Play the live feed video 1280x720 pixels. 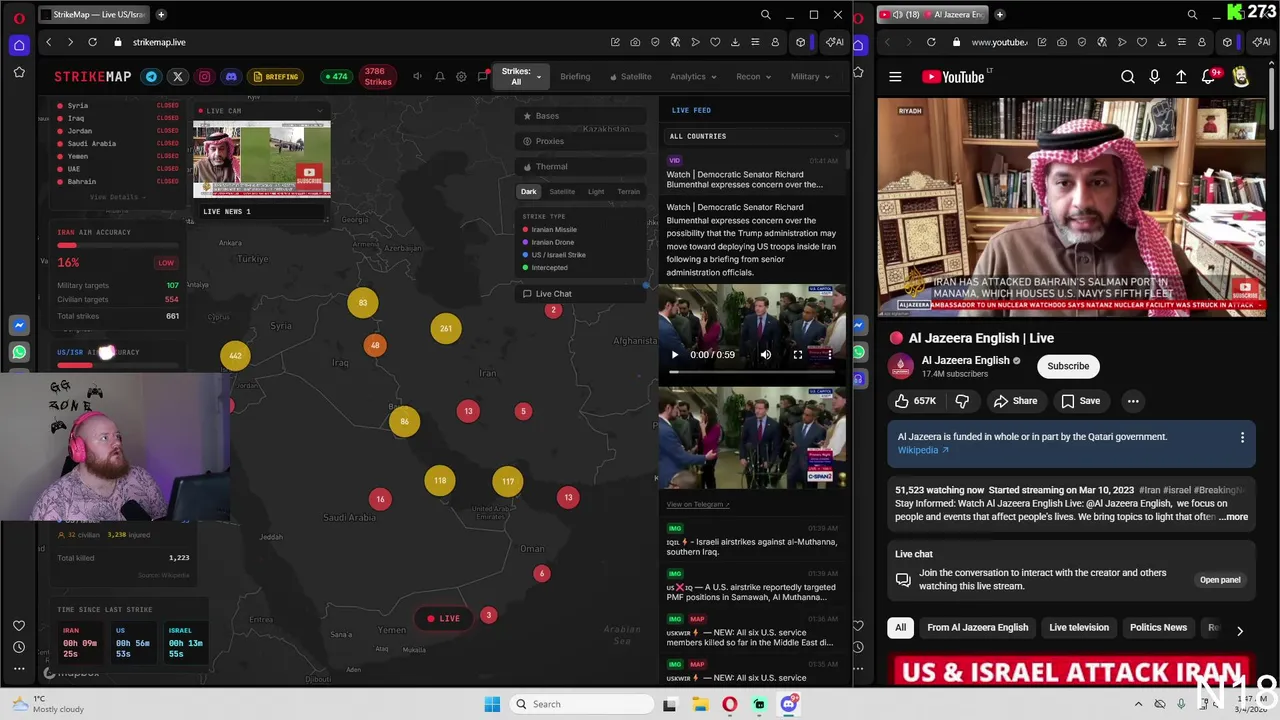point(674,355)
